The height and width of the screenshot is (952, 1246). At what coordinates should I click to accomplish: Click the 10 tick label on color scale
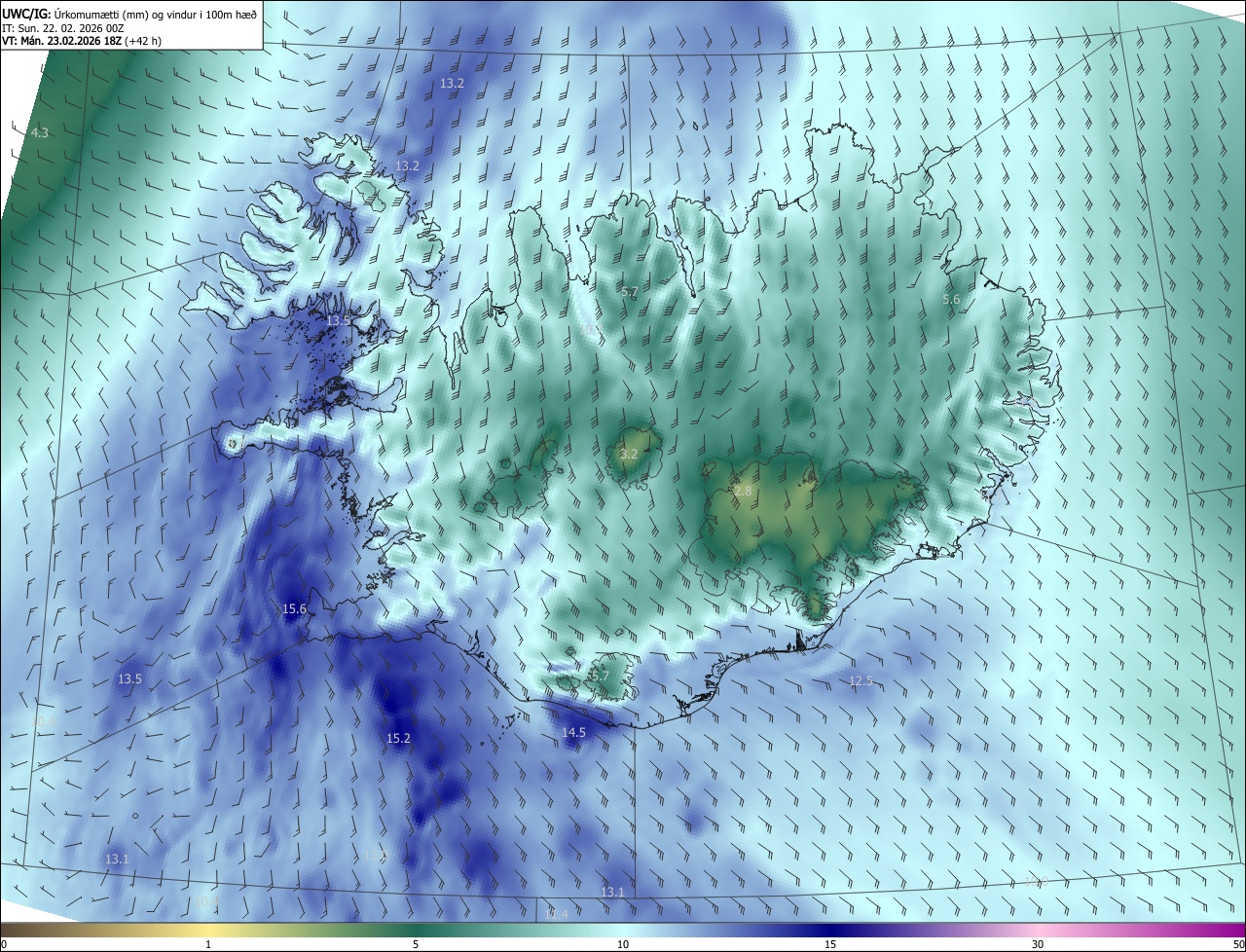click(x=623, y=944)
